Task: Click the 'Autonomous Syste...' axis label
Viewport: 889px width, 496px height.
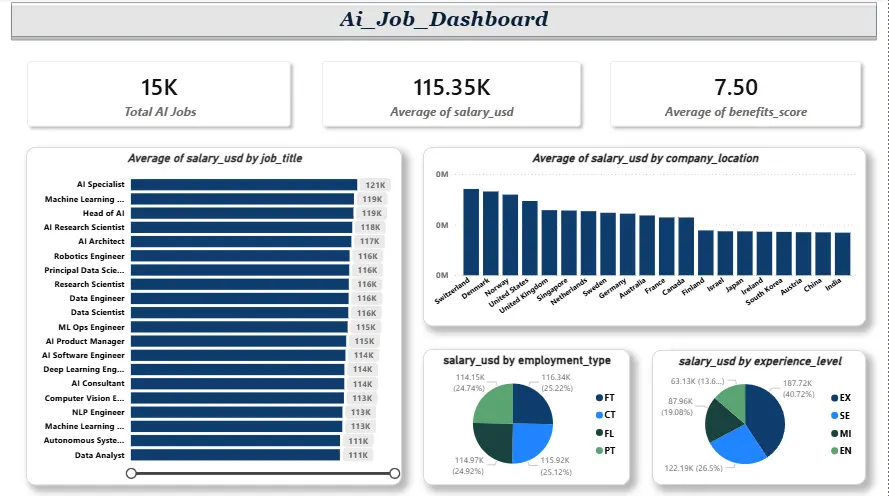Action: pyautogui.click(x=84, y=440)
